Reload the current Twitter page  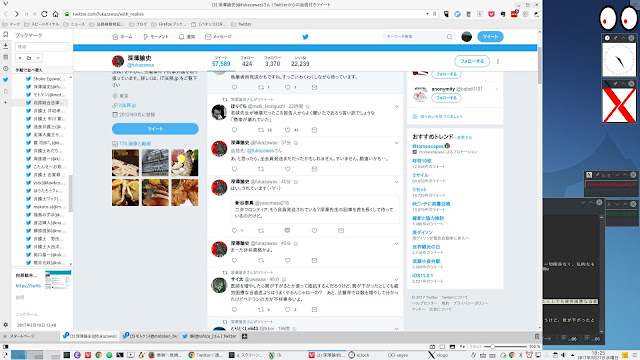click(x=44, y=14)
